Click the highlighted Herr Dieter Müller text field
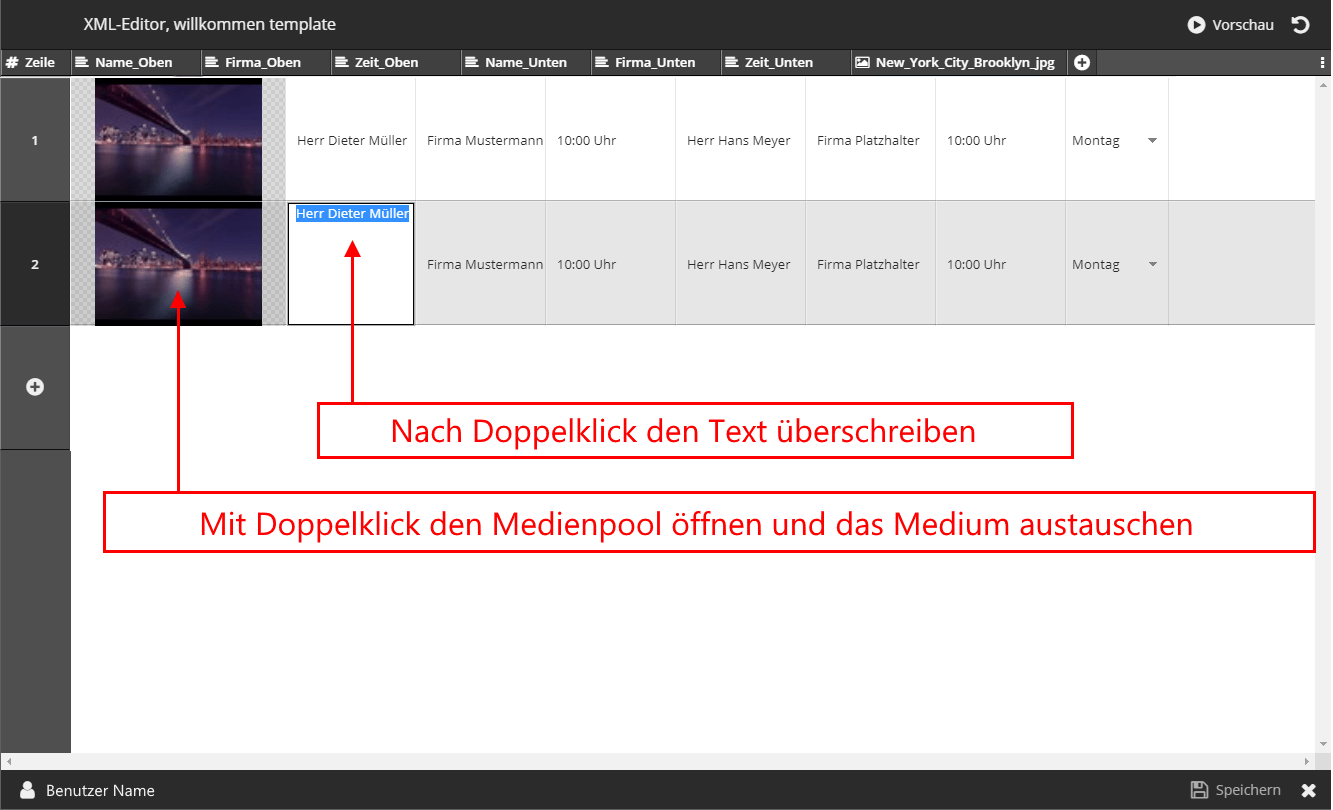This screenshot has width=1333, height=810. click(x=352, y=214)
